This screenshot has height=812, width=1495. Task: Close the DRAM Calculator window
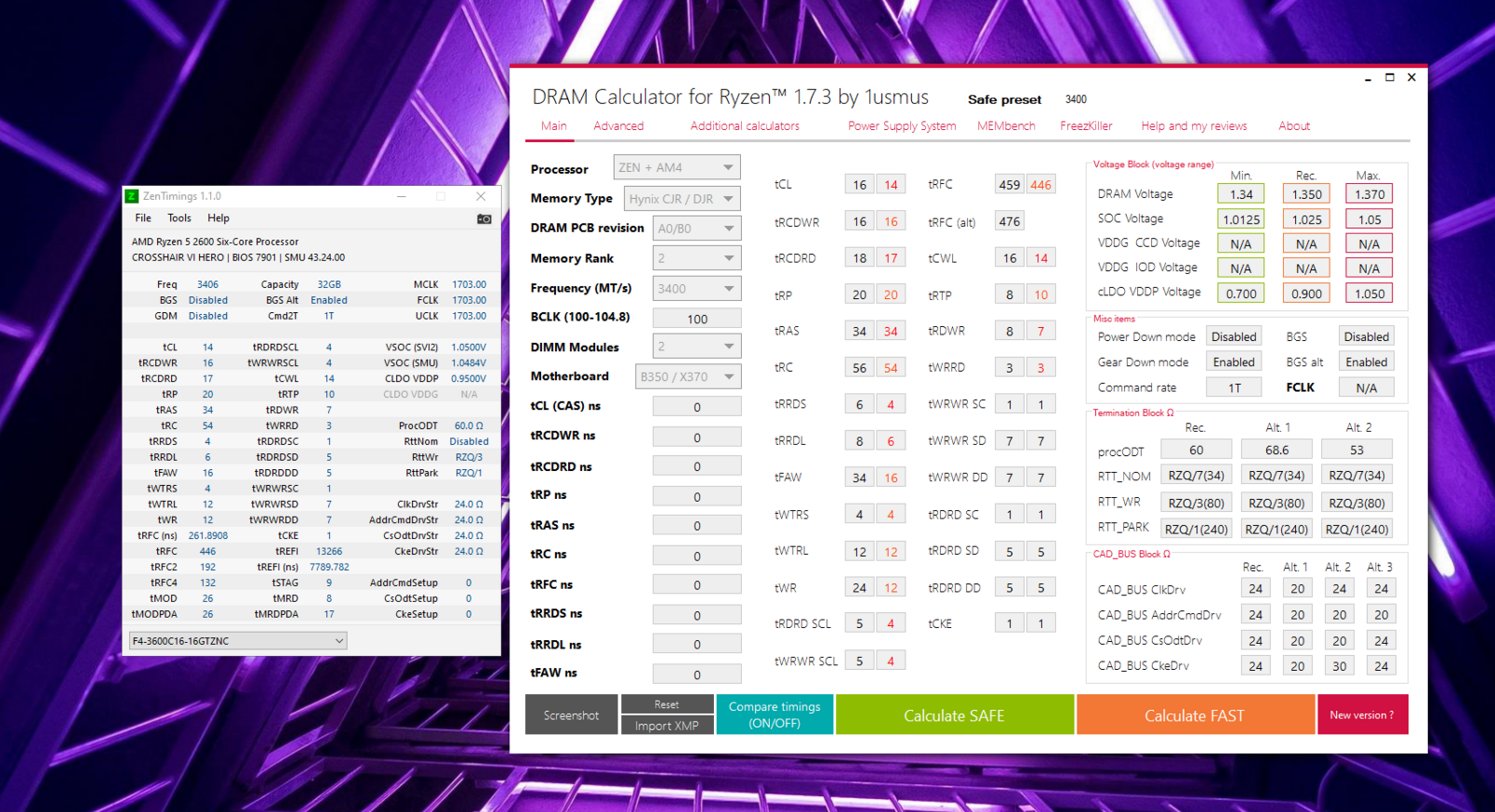1412,78
